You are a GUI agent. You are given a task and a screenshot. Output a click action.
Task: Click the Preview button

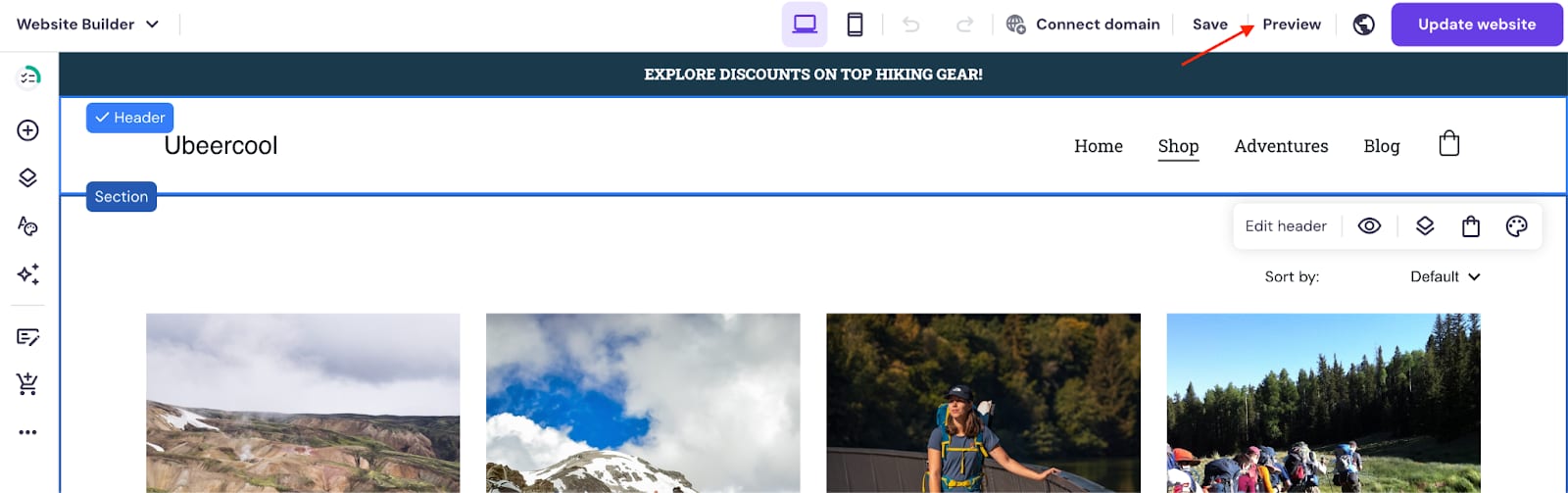[1292, 25]
